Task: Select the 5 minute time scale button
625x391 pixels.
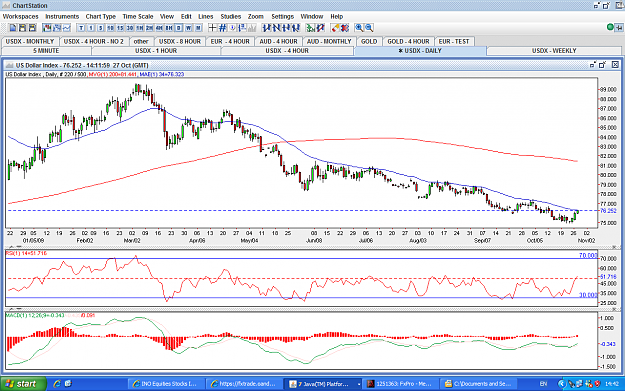Action: point(100,28)
